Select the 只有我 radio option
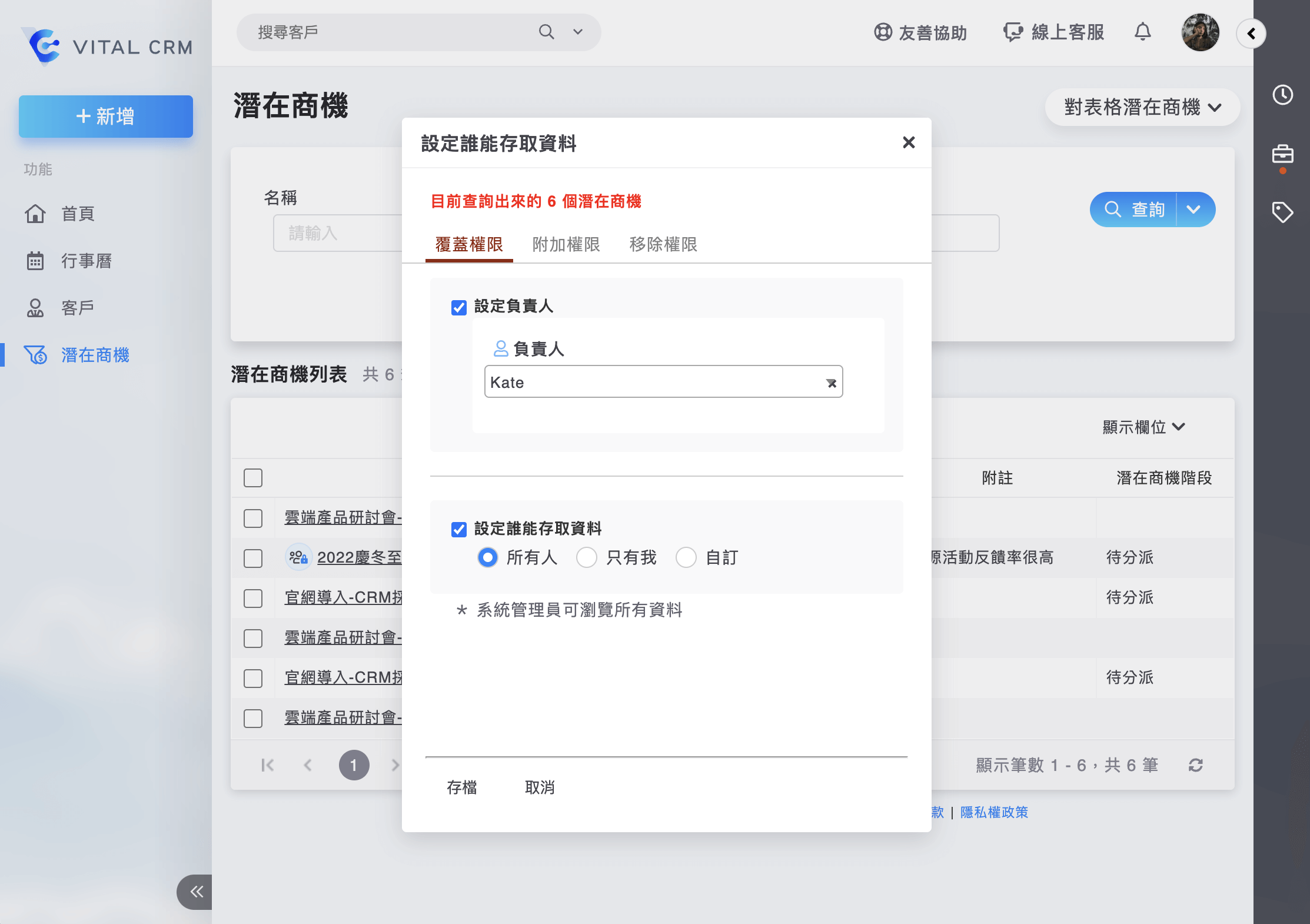This screenshot has width=1310, height=924. coord(587,558)
